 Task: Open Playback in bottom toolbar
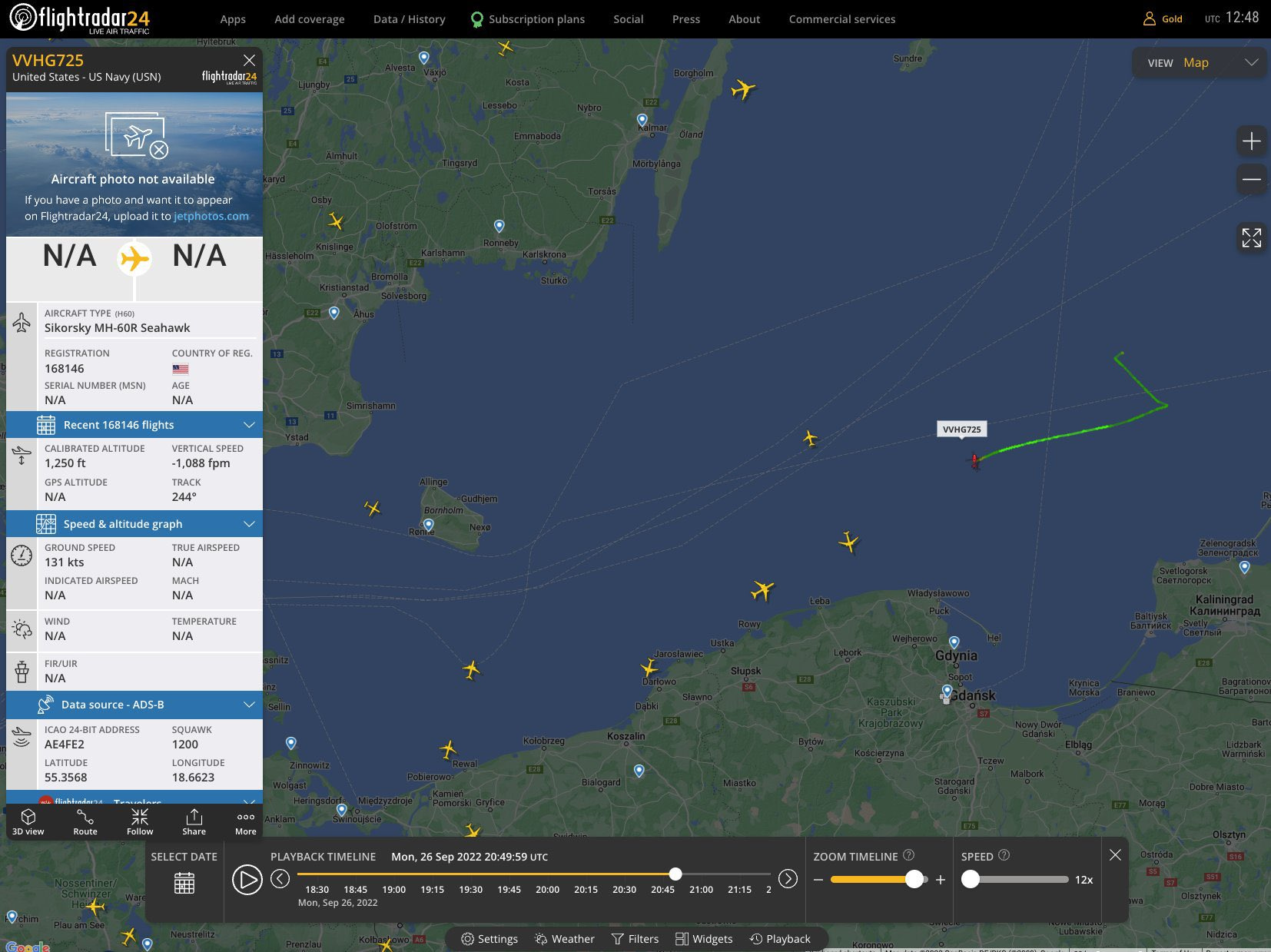tap(780, 939)
